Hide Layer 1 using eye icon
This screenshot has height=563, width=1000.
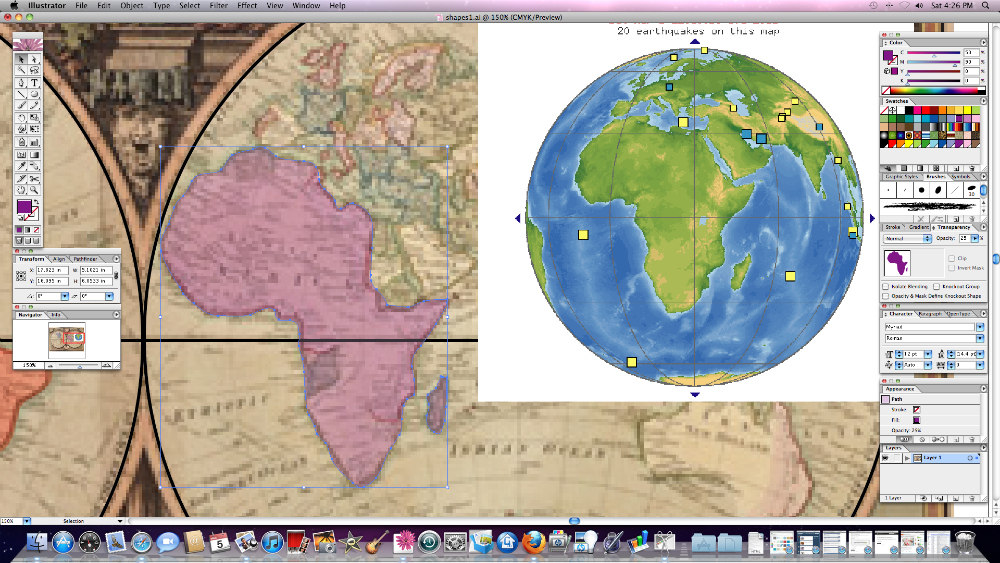click(x=886, y=458)
